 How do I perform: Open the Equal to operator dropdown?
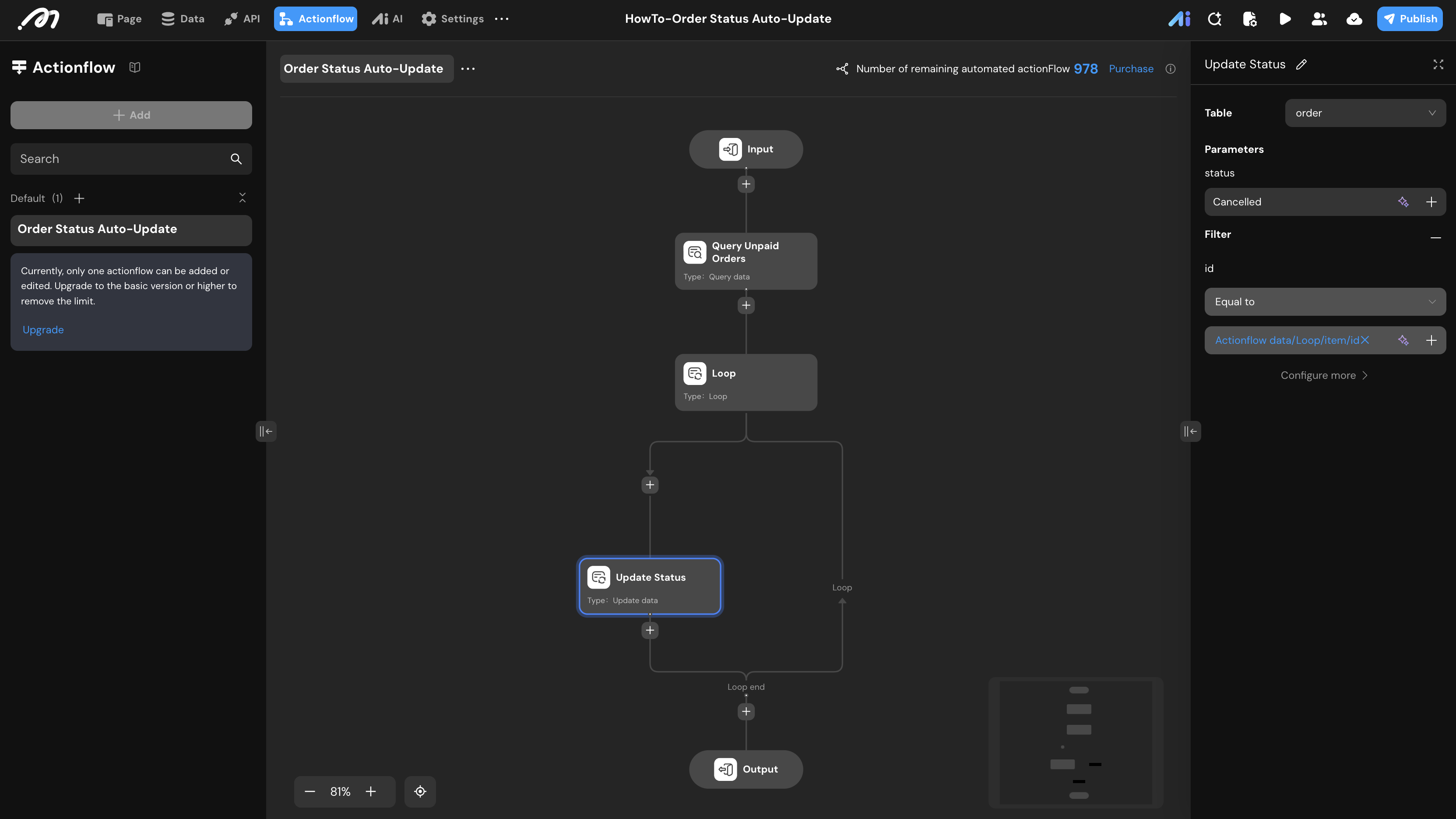(1324, 302)
